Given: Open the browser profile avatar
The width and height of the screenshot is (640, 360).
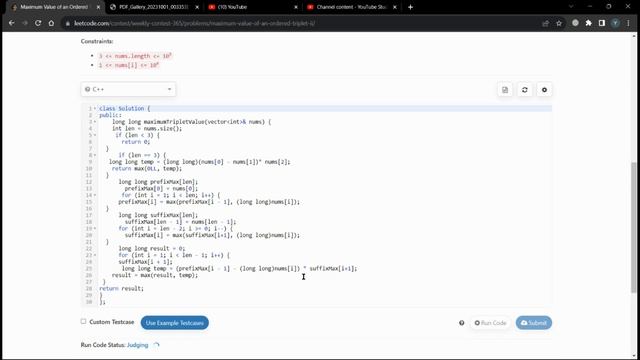Looking at the screenshot, I should tap(615, 23).
